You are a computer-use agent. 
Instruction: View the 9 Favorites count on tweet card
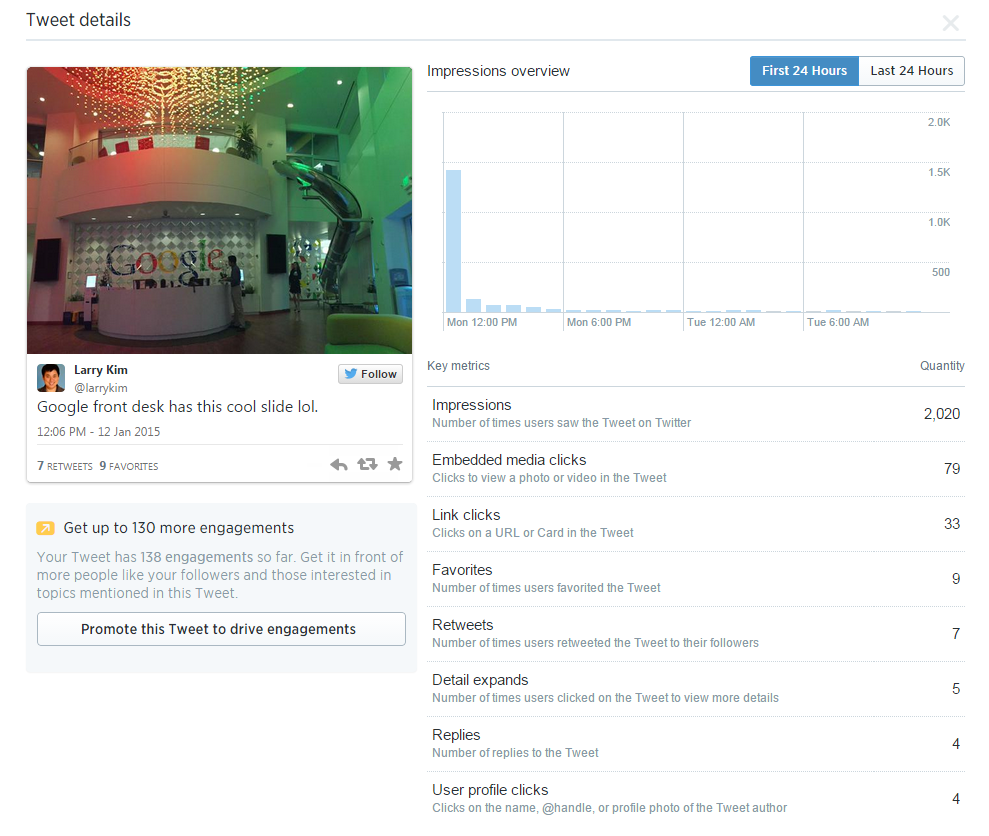point(129,466)
